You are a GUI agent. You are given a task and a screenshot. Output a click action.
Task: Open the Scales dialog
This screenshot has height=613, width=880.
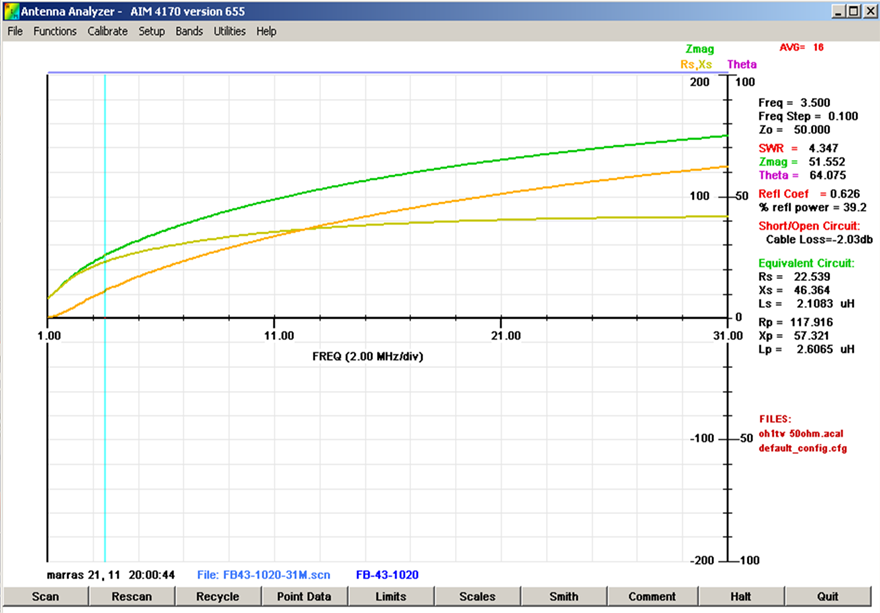tap(477, 597)
